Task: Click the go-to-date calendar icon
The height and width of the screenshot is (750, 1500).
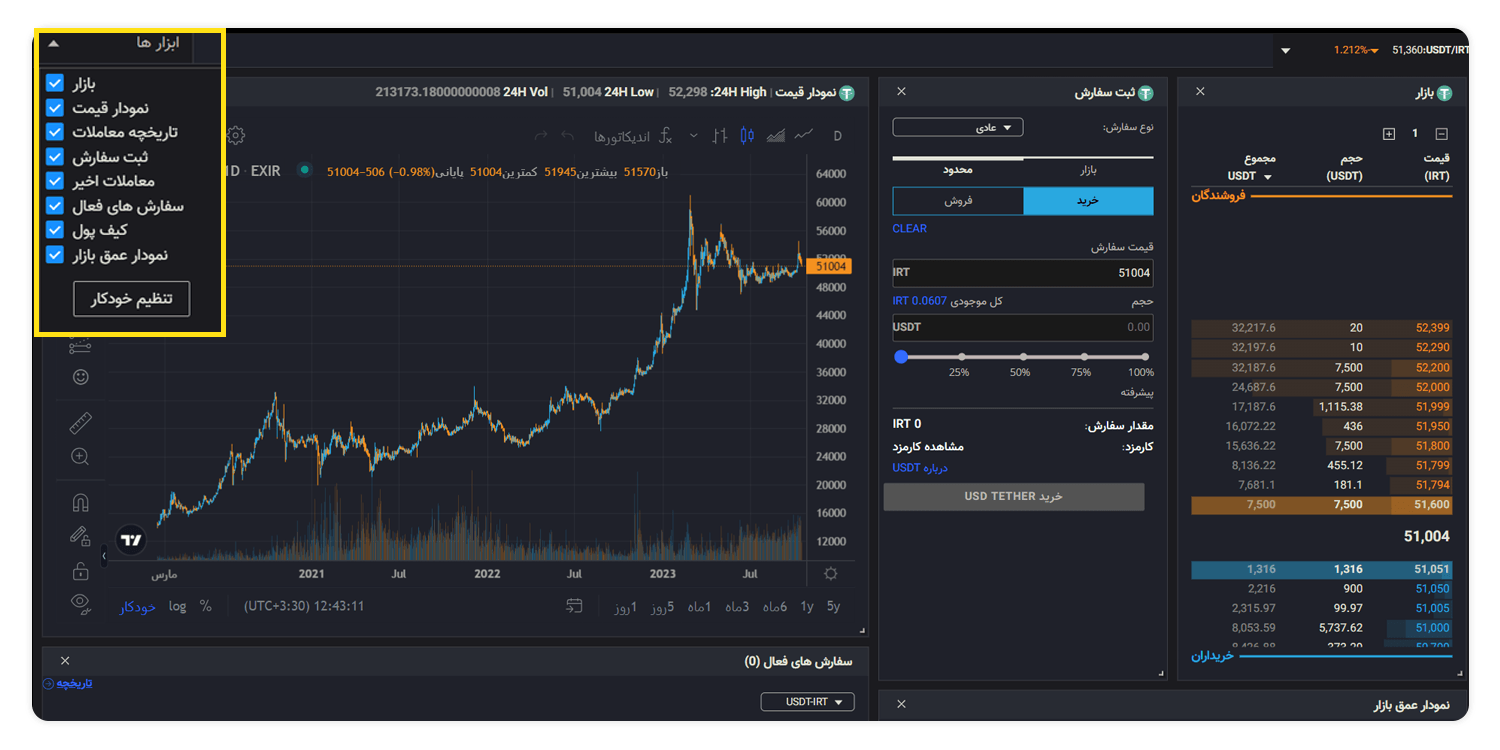Action: point(574,606)
